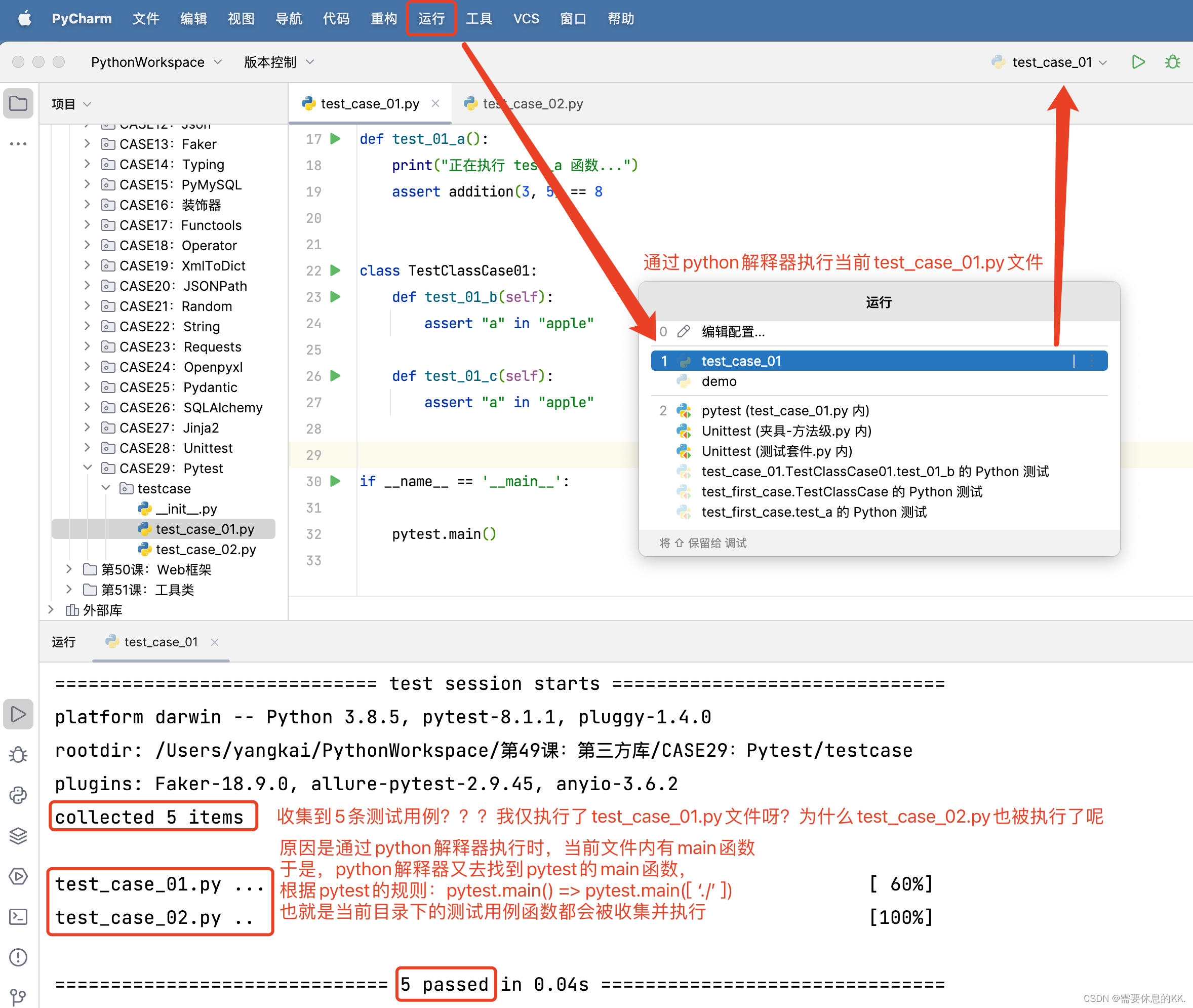
Task: Click the green Run button in toolbar
Action: [1138, 62]
